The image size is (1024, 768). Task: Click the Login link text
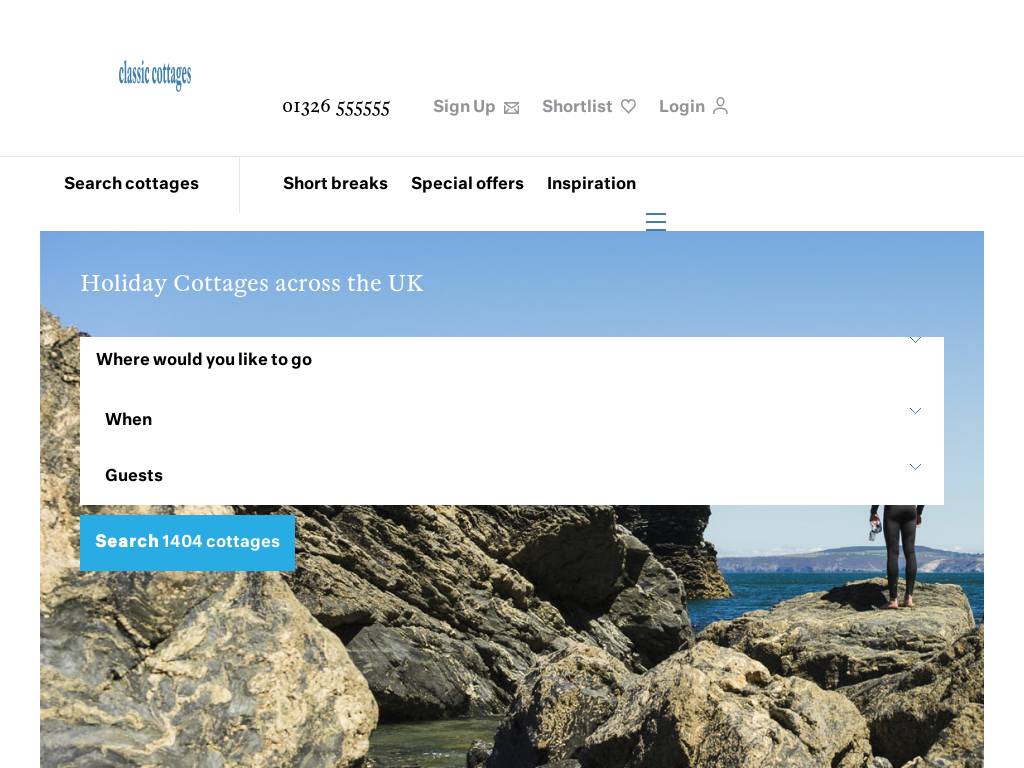pyautogui.click(x=681, y=106)
